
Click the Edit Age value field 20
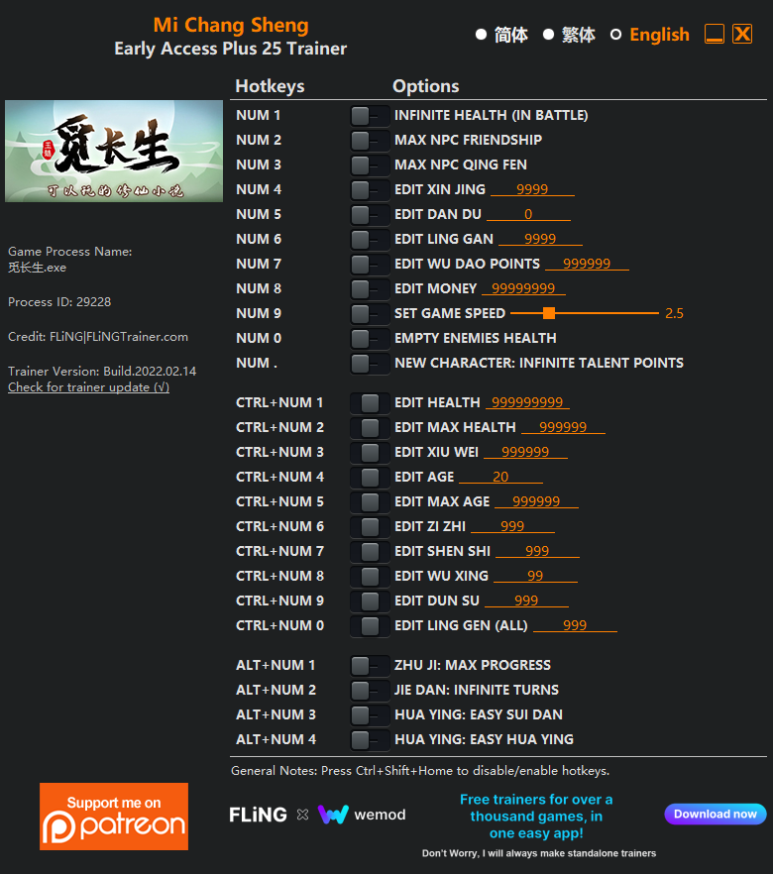500,477
